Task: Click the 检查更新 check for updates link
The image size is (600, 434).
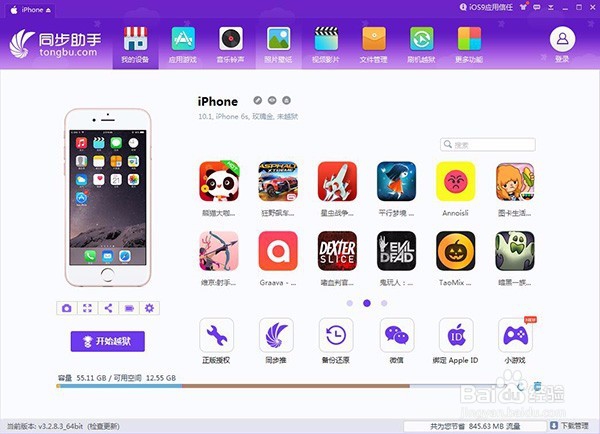Action: pos(103,426)
